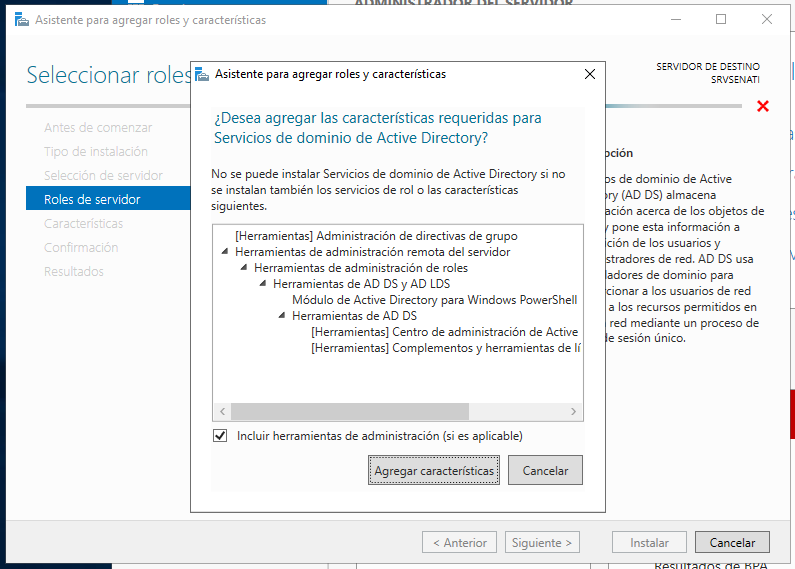795x569 pixels.
Task: Select Complementos y herramientas de lí item
Action: point(446,348)
